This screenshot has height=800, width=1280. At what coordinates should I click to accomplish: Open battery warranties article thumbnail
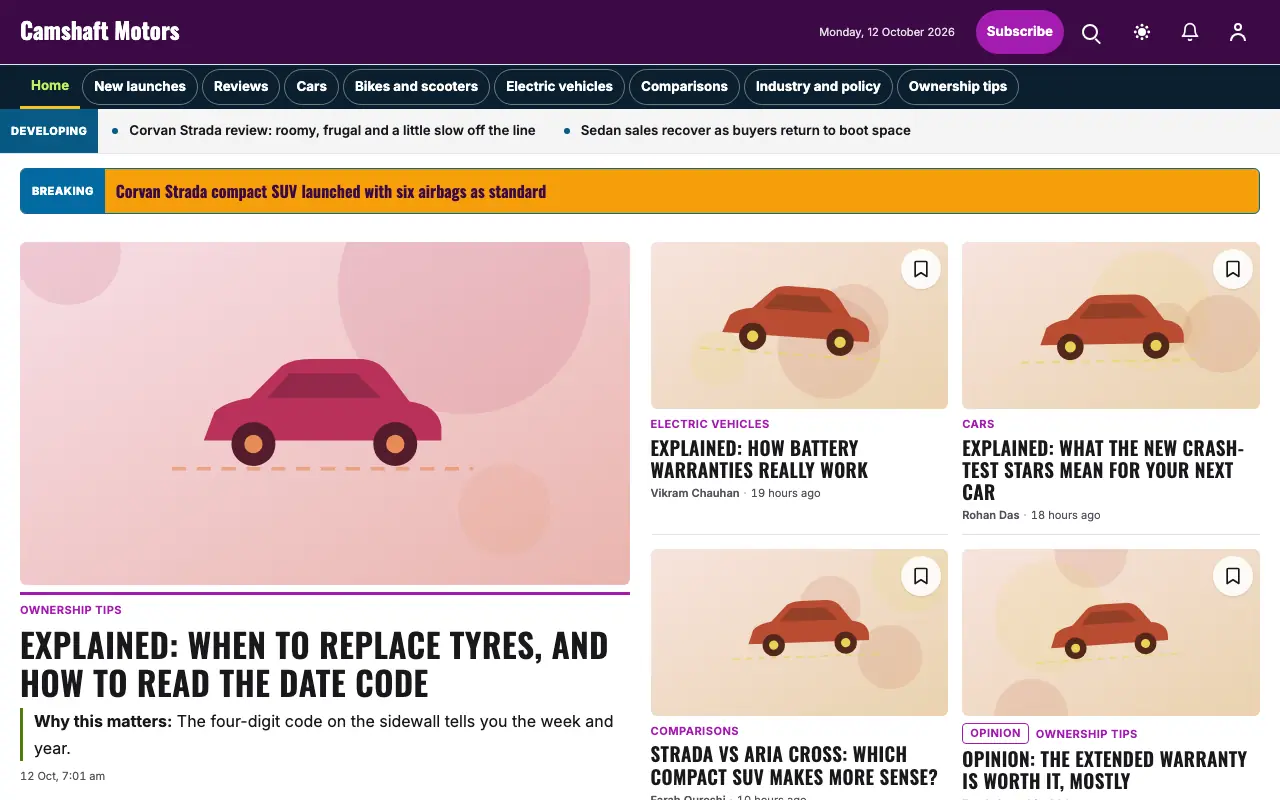click(x=799, y=325)
